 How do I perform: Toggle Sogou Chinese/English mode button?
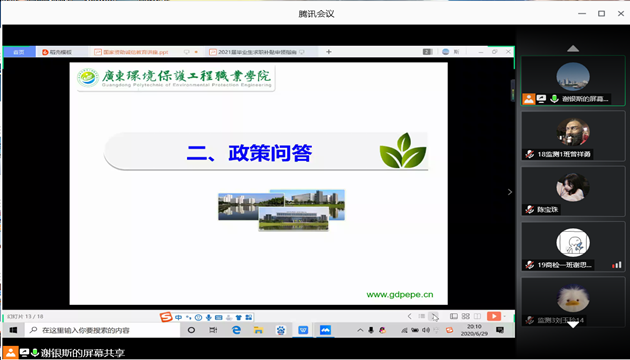coord(179,317)
